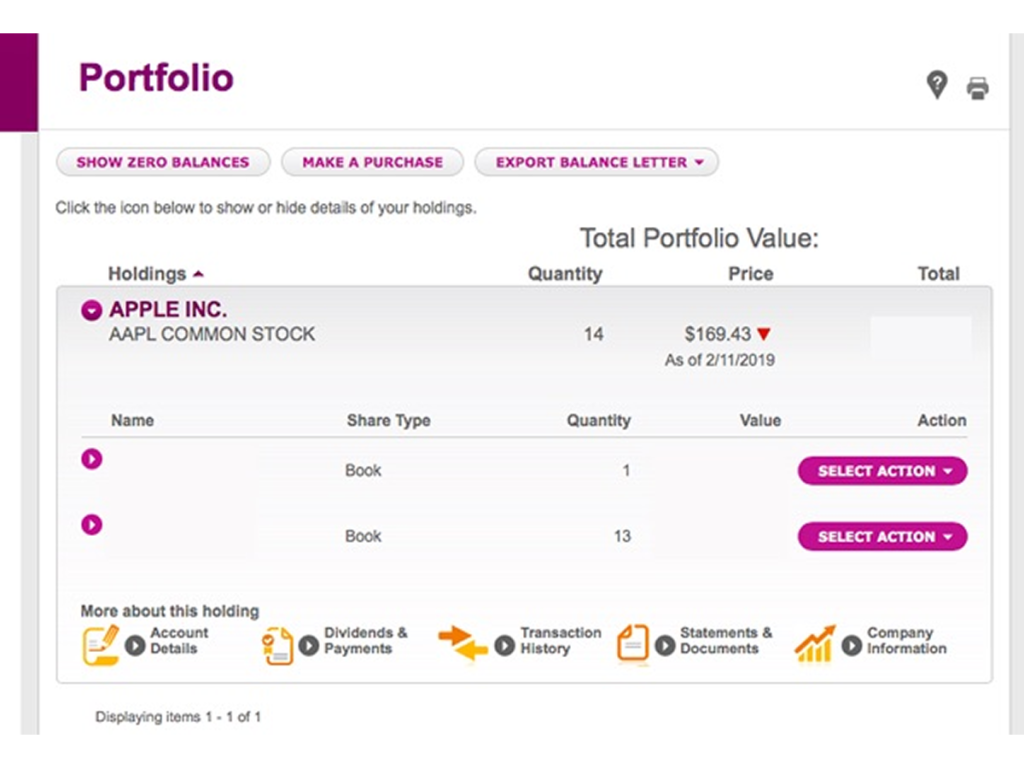Collapse the APPLE INC. holding details
1024x768 pixels.
91,310
